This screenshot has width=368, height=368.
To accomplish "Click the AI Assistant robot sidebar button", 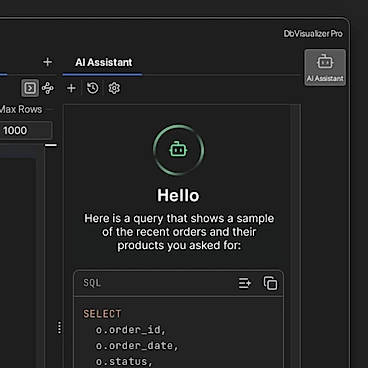I will 325,68.
